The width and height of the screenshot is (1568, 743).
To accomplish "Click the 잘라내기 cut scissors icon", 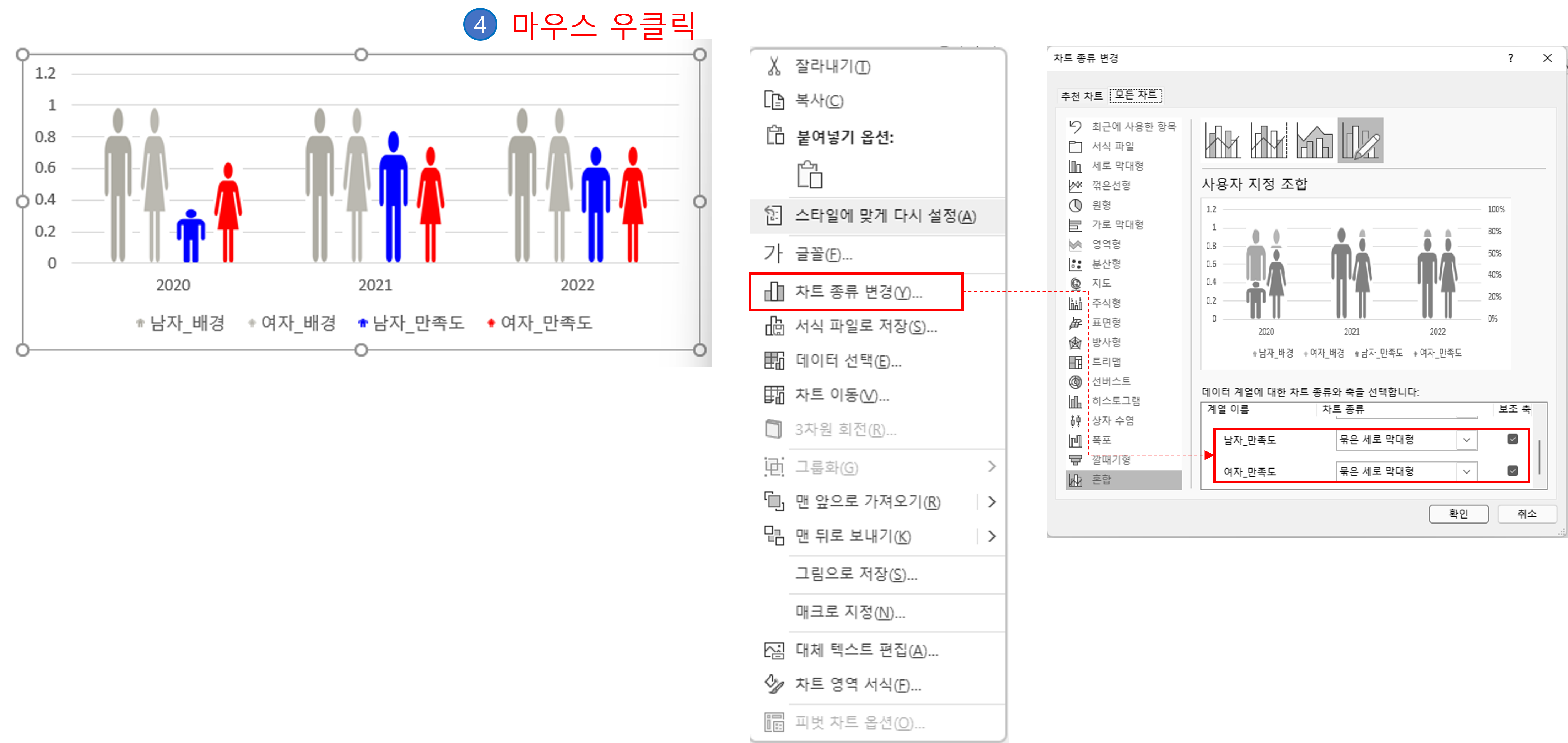I will 774,66.
